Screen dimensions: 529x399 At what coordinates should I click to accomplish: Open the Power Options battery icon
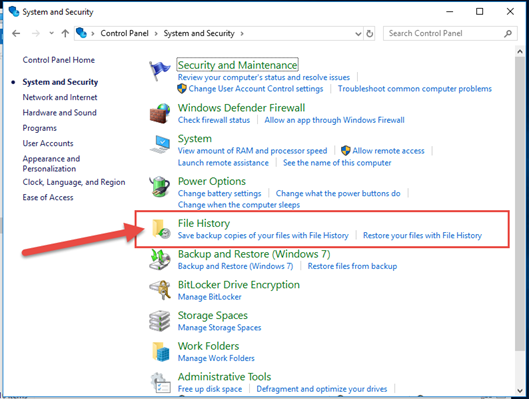click(x=159, y=186)
